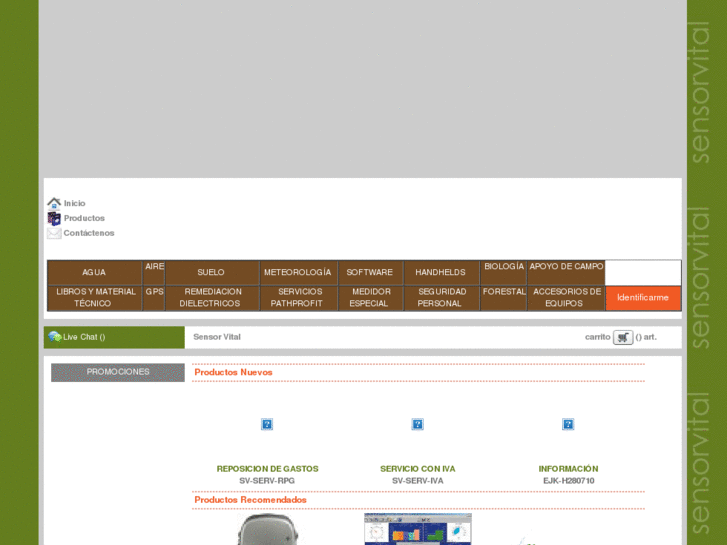Viewport: 727px width, 545px height.
Task: Click the EJK-H280710 product code
Action: (x=568, y=481)
